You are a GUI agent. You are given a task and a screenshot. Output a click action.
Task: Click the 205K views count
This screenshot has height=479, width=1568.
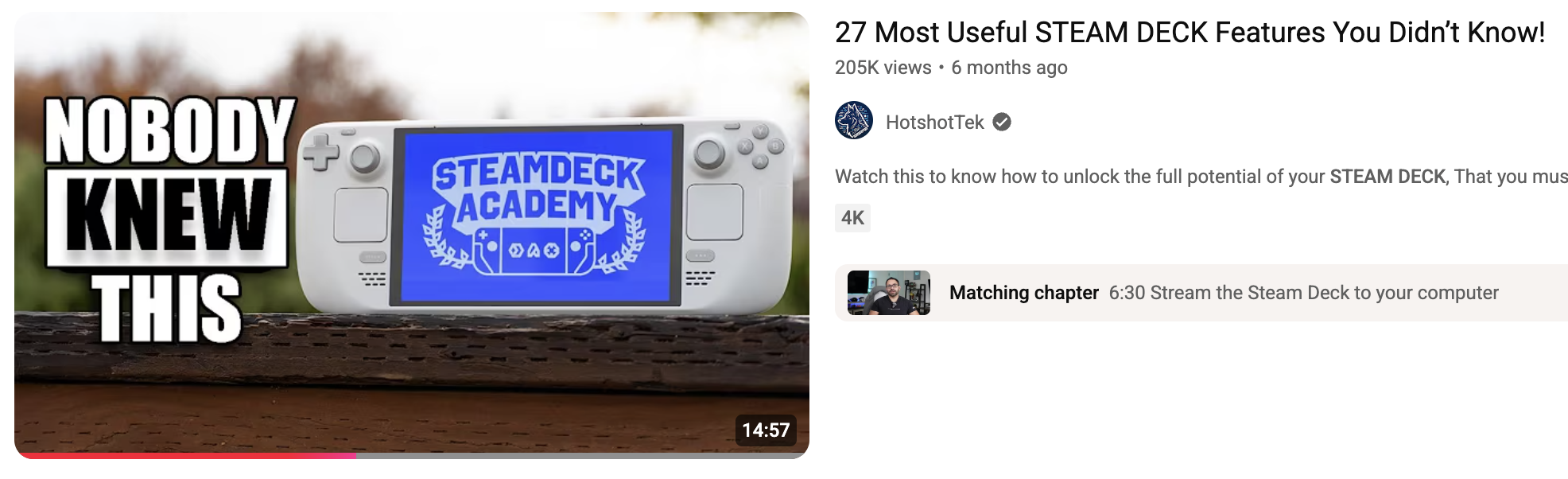[x=883, y=68]
